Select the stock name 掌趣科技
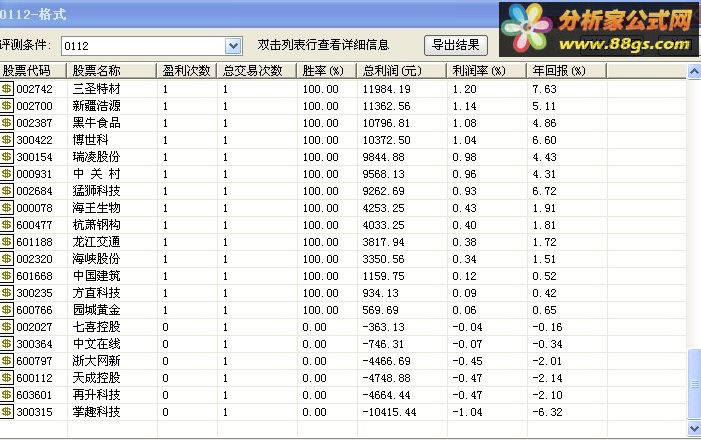Image resolution: width=701 pixels, height=440 pixels. 97,411
